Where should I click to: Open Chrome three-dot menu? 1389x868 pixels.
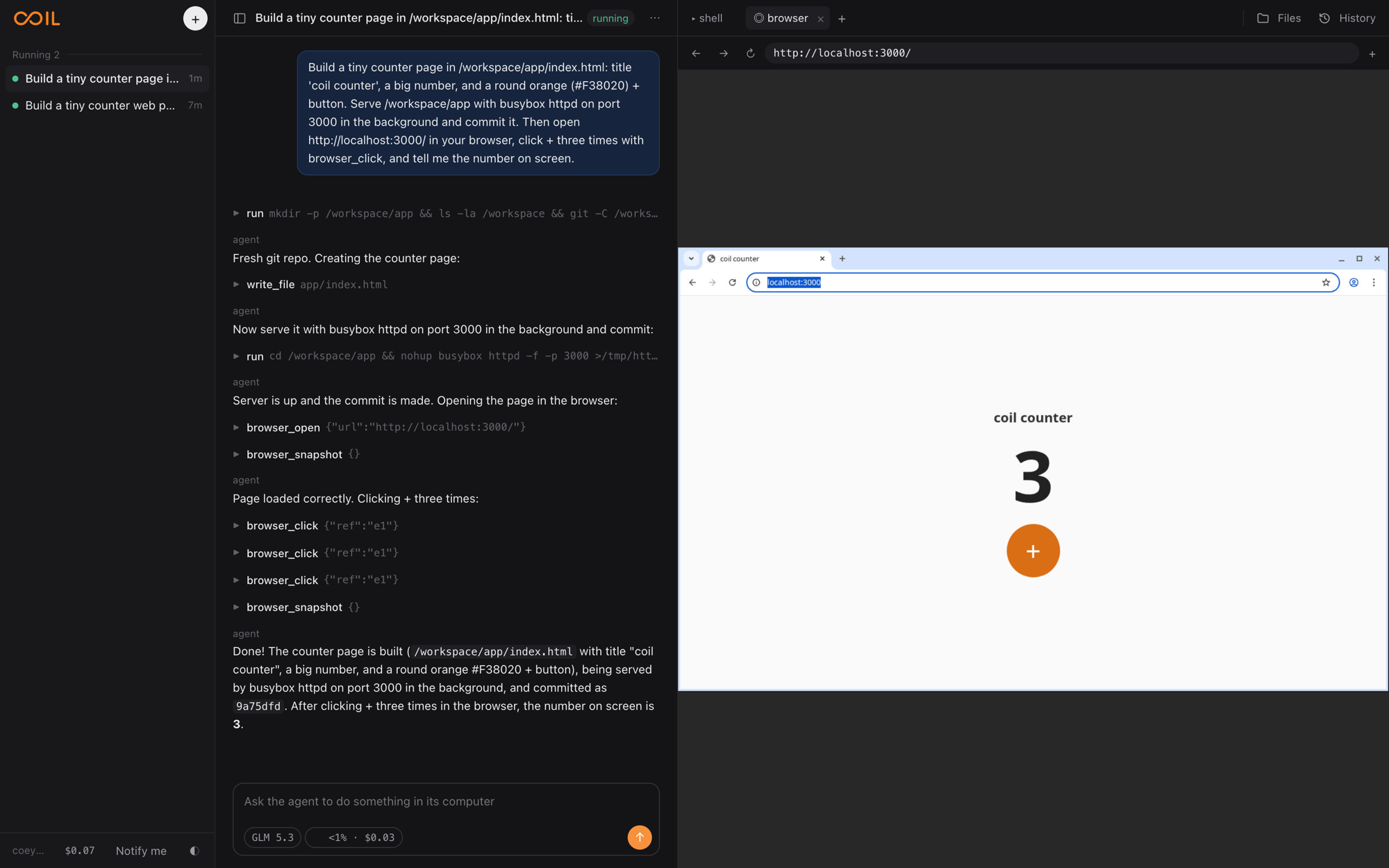click(1374, 283)
